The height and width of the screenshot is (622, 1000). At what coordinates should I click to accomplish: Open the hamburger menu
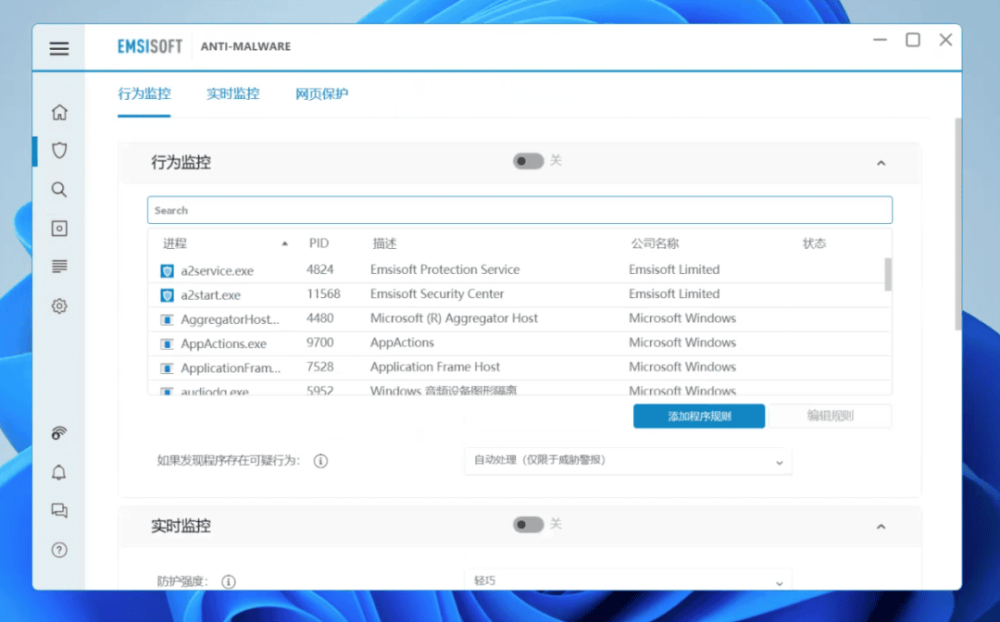(x=59, y=48)
